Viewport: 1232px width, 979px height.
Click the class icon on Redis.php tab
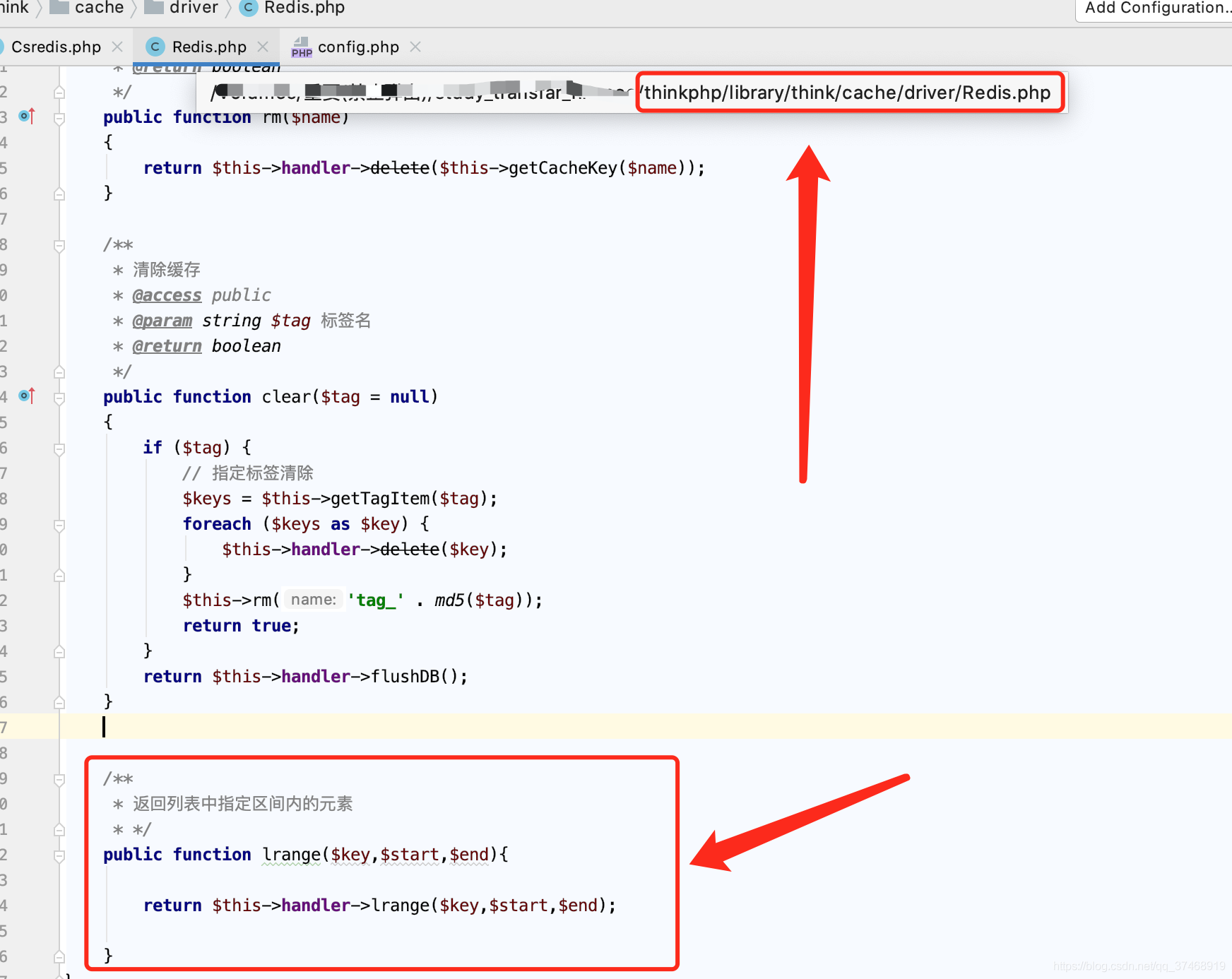[x=155, y=47]
